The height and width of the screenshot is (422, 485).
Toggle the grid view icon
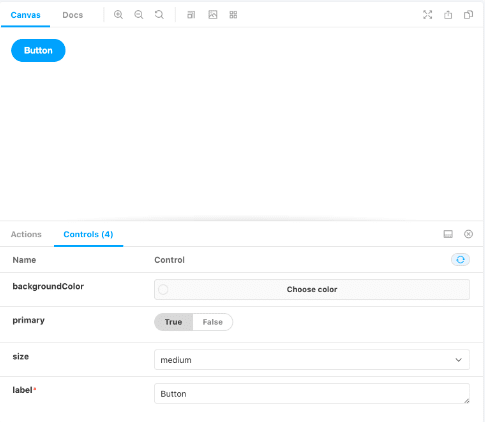coord(233,15)
